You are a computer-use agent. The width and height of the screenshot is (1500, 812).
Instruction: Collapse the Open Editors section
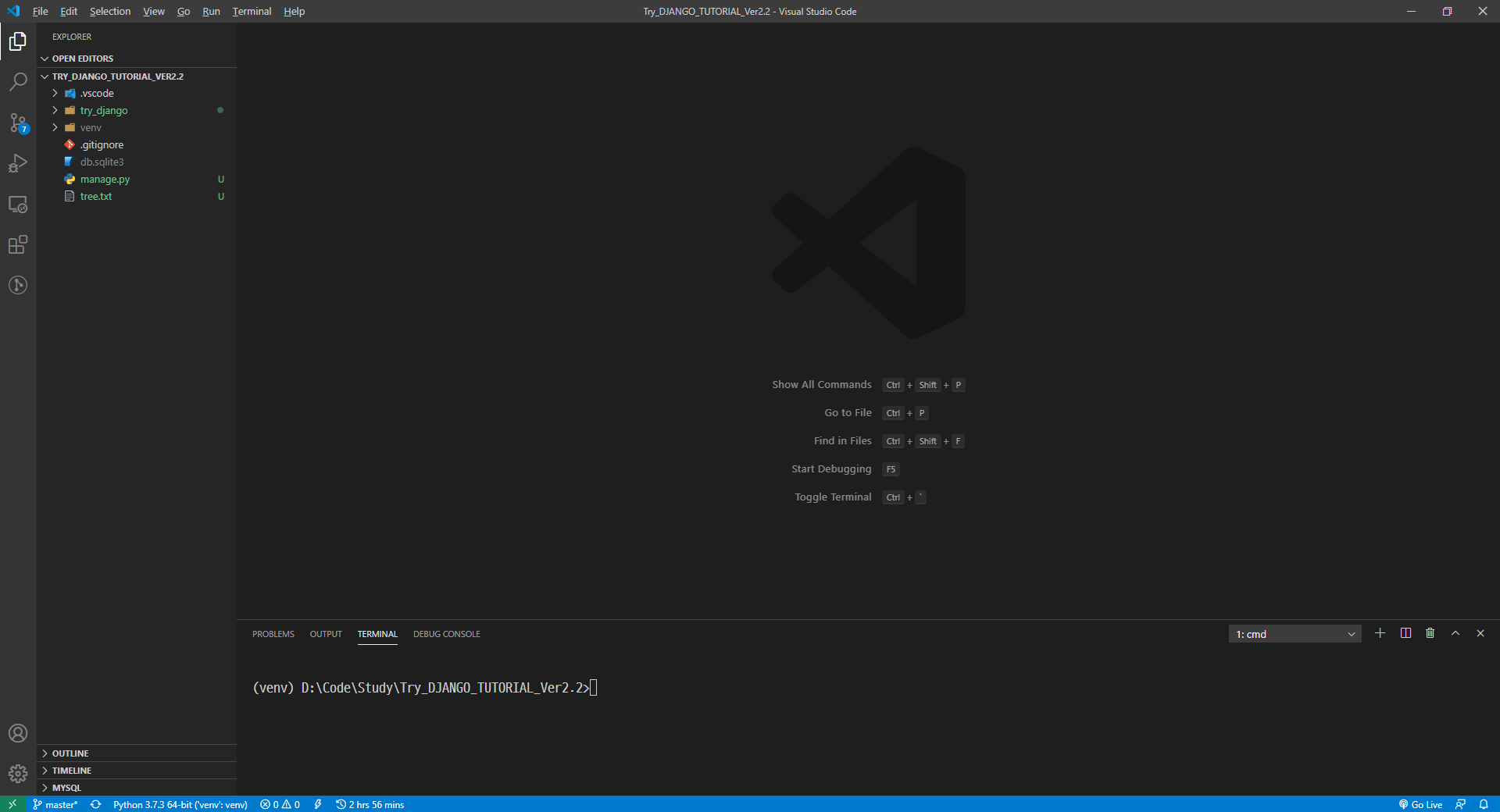(137, 59)
